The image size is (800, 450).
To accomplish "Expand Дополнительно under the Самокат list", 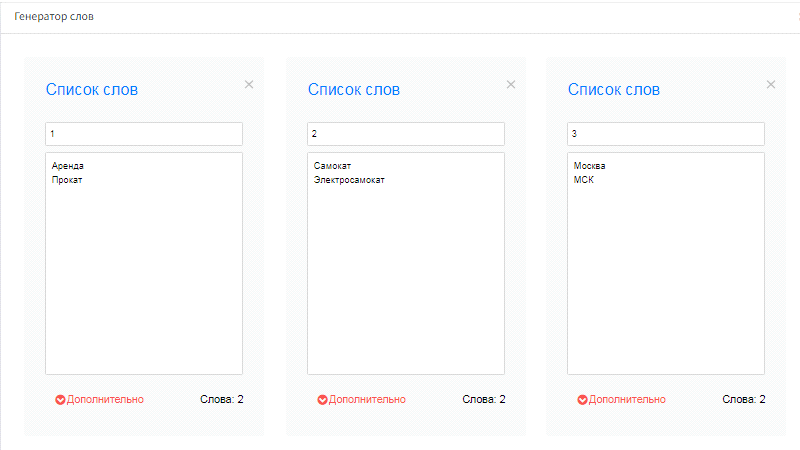I will point(361,400).
